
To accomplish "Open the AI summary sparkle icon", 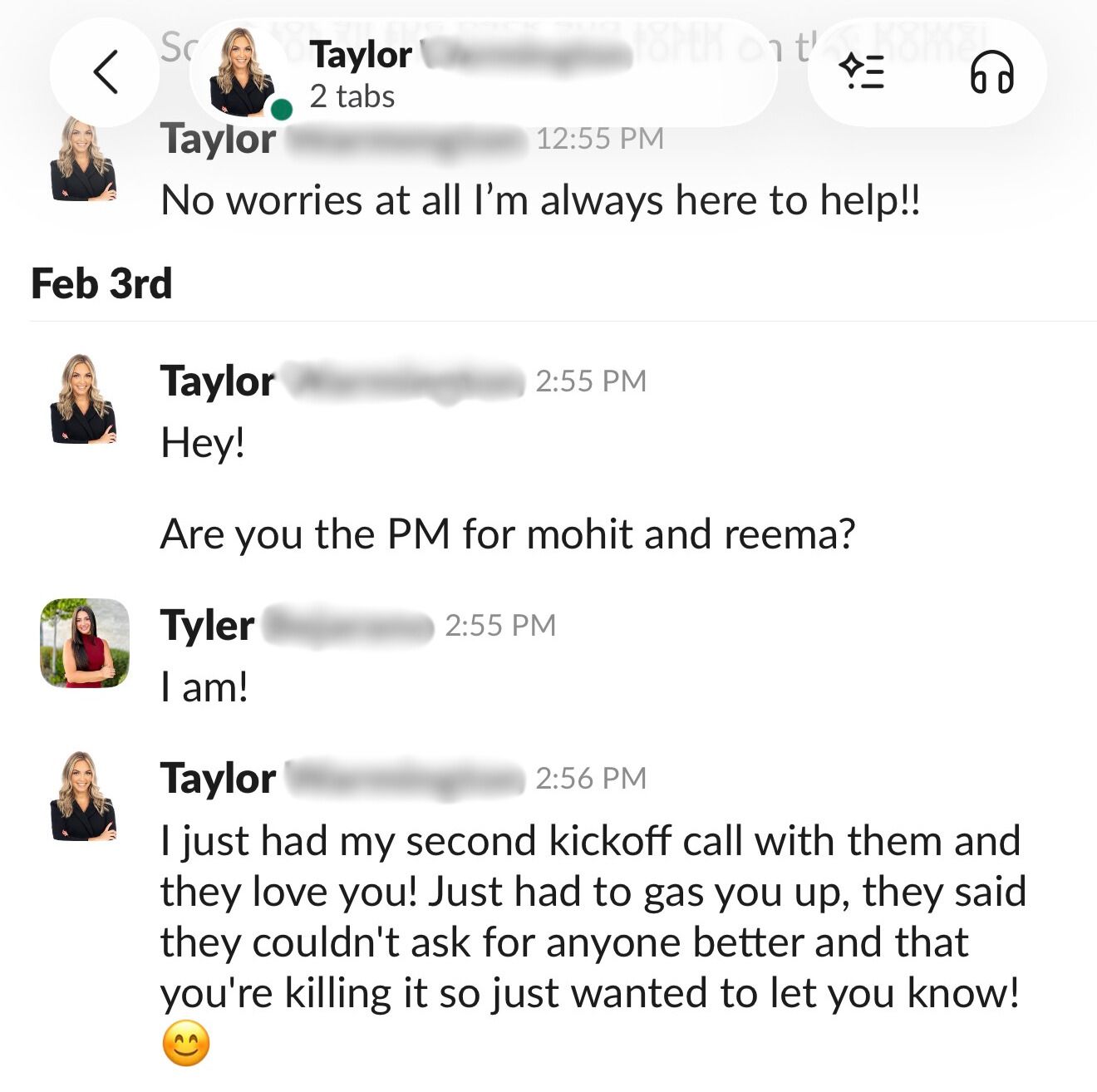I will pos(862,72).
